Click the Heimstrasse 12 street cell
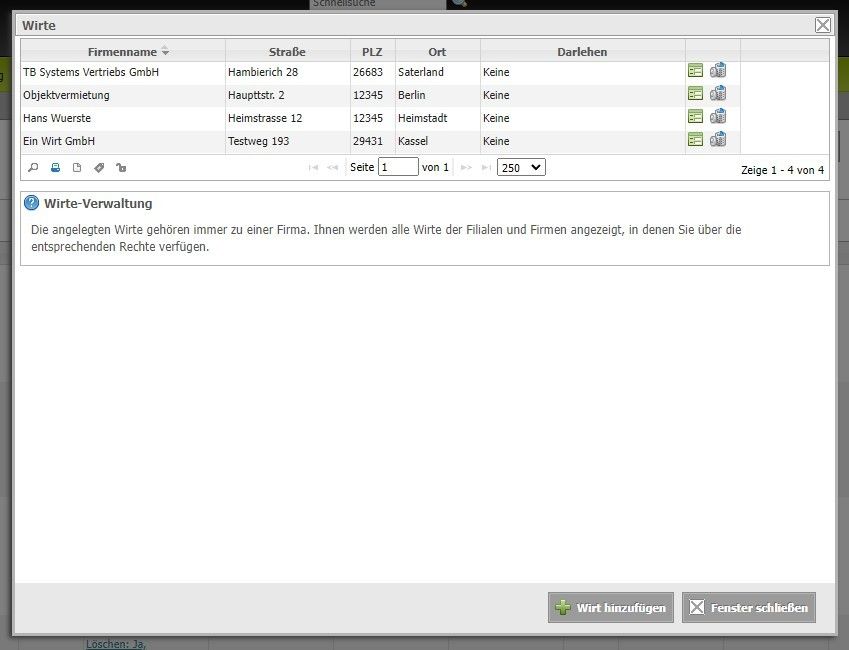Image resolution: width=849 pixels, height=650 pixels. (288, 118)
